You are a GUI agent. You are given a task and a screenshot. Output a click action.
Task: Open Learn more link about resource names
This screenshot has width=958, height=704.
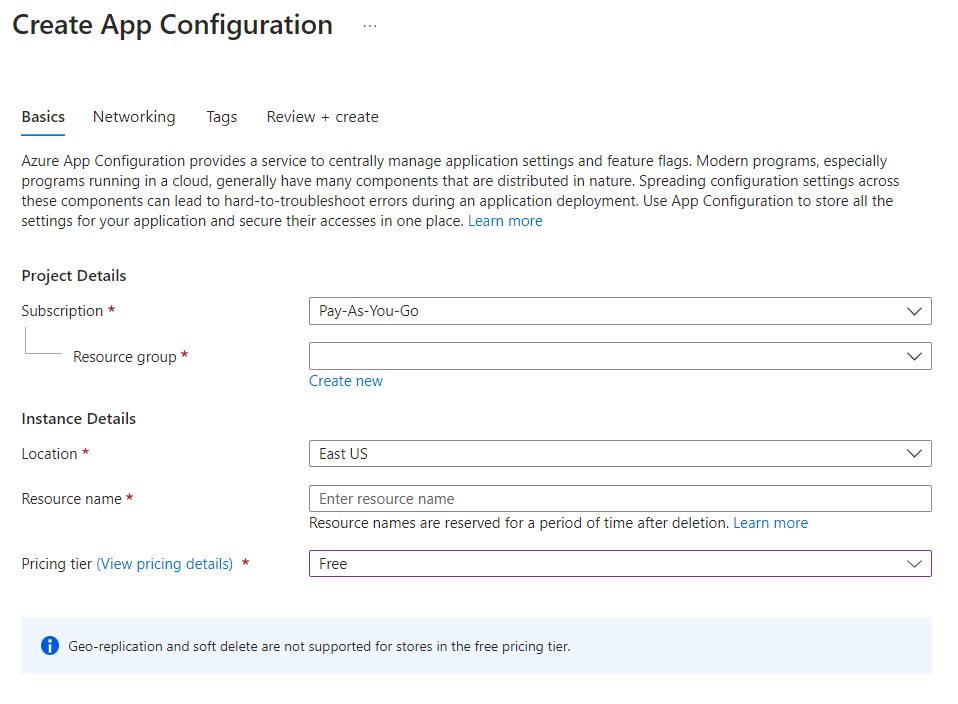tap(770, 523)
